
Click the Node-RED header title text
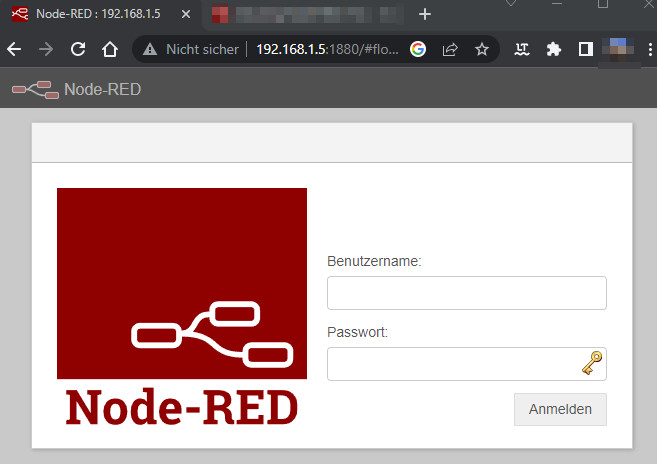103,90
